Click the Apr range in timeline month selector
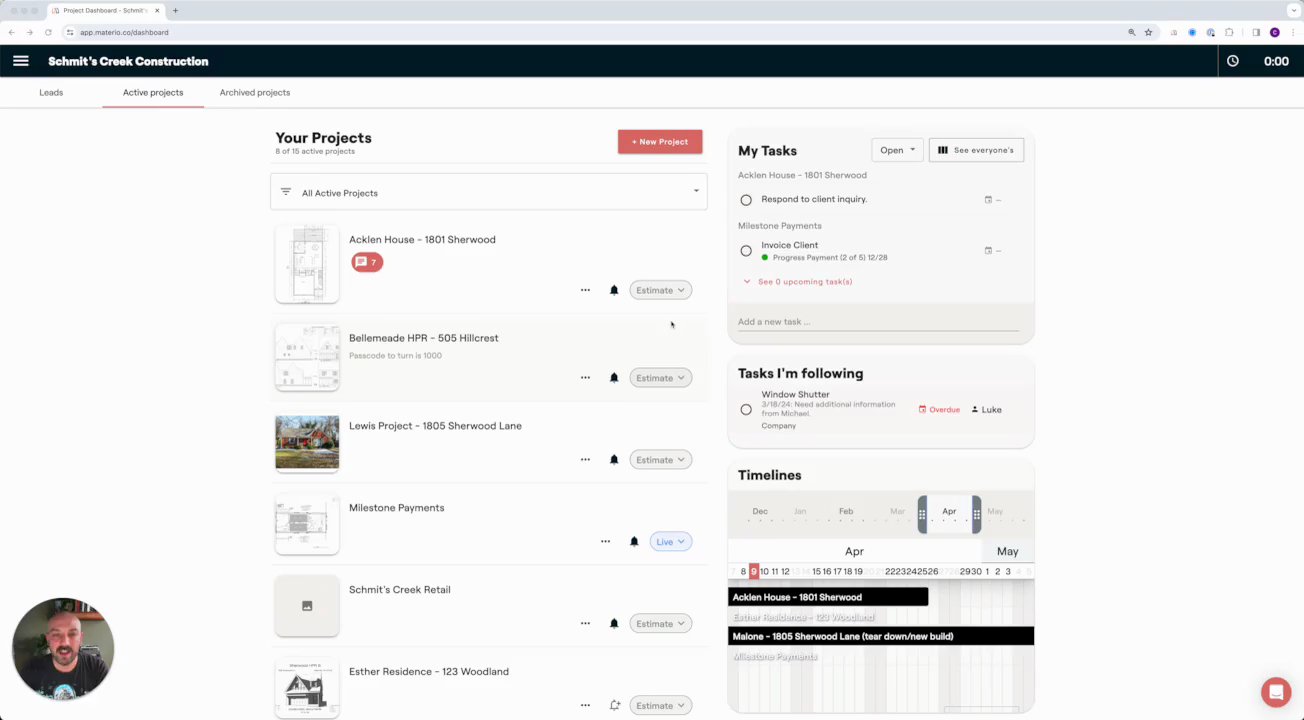Screen dimensions: 1304x720 (x=949, y=512)
